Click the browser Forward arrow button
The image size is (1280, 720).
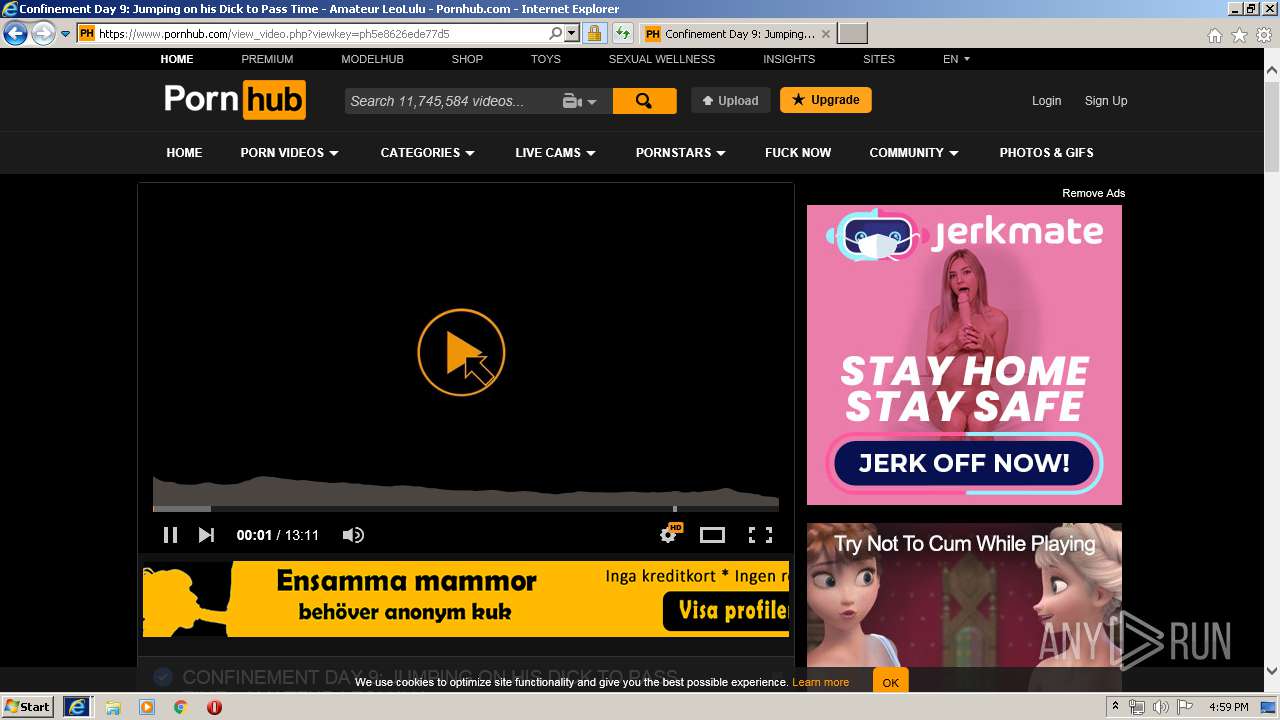[x=43, y=34]
